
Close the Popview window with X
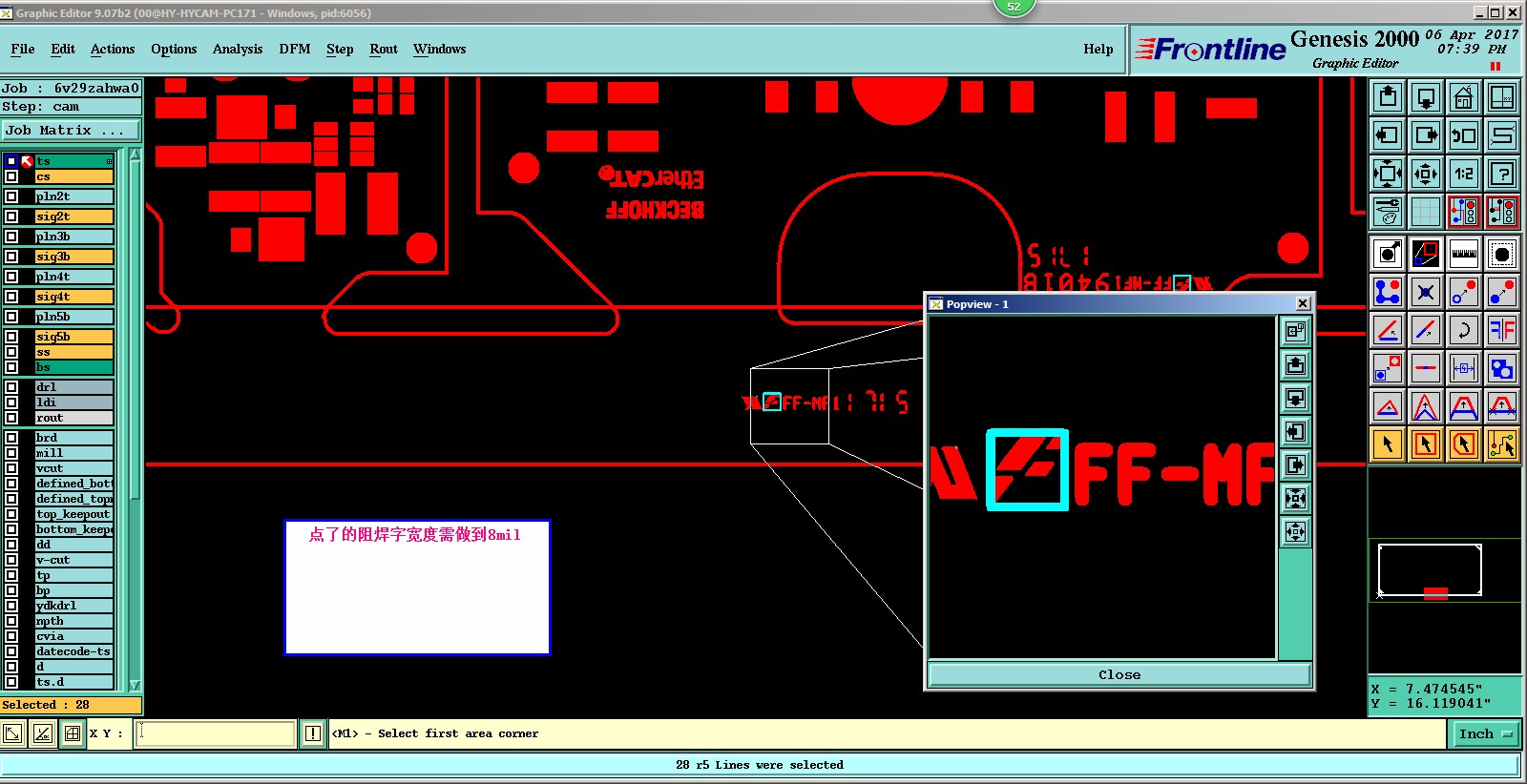[x=1303, y=304]
